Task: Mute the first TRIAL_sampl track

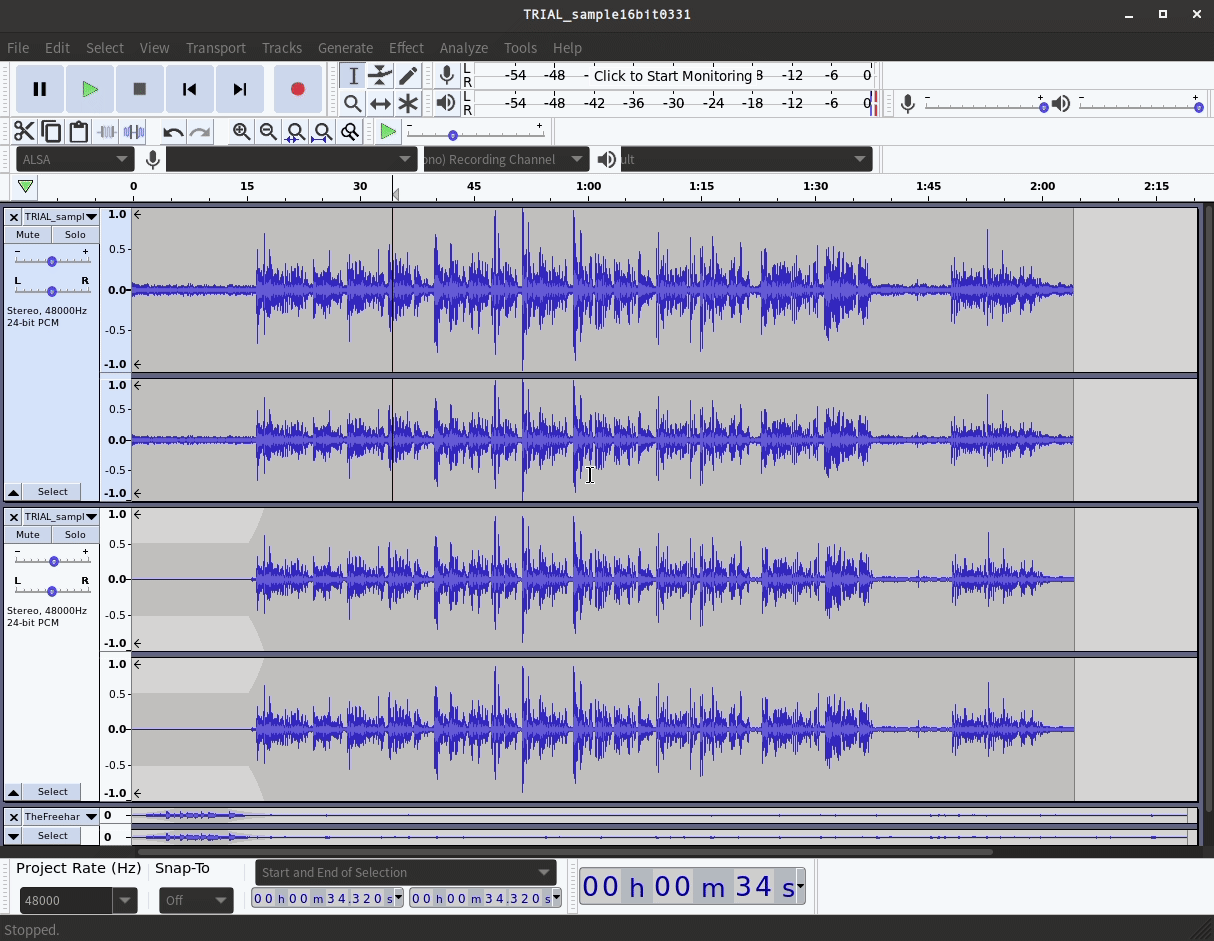Action: [x=27, y=234]
